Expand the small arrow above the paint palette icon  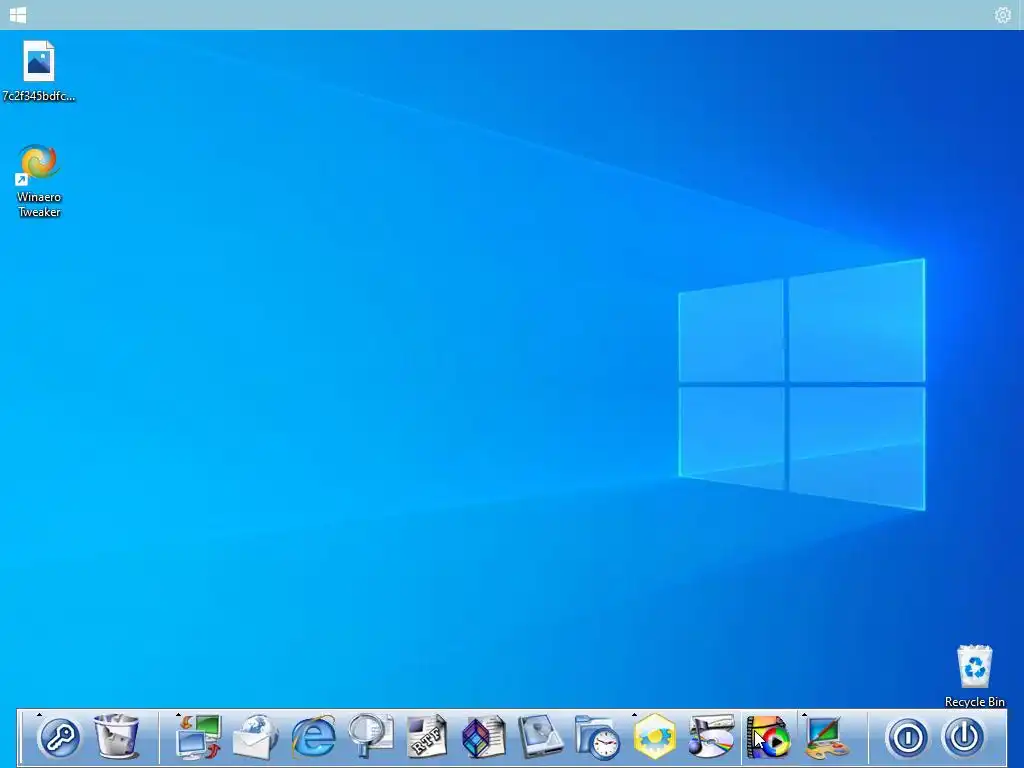coord(805,715)
